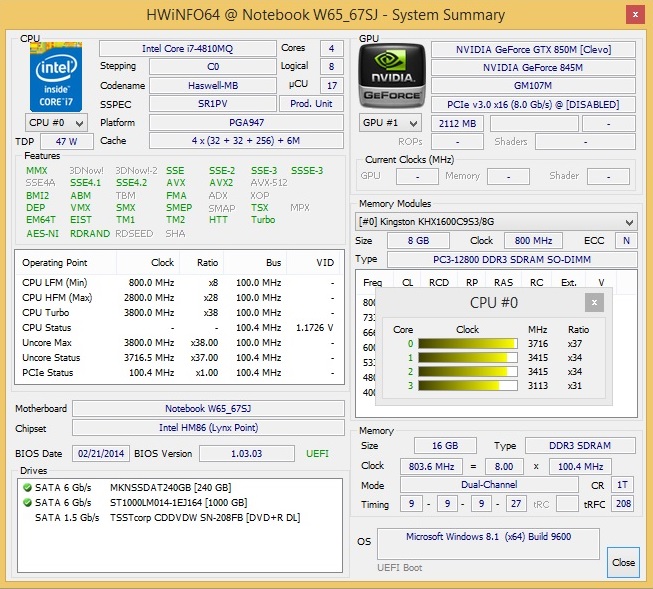The height and width of the screenshot is (589, 653).
Task: Click the green UEFI label
Action: (317, 454)
